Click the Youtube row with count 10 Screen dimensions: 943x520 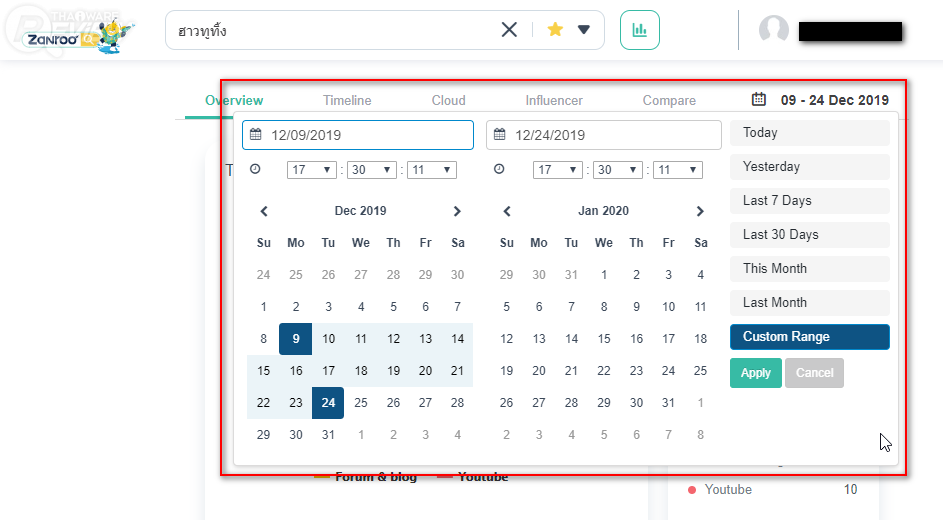coord(773,489)
